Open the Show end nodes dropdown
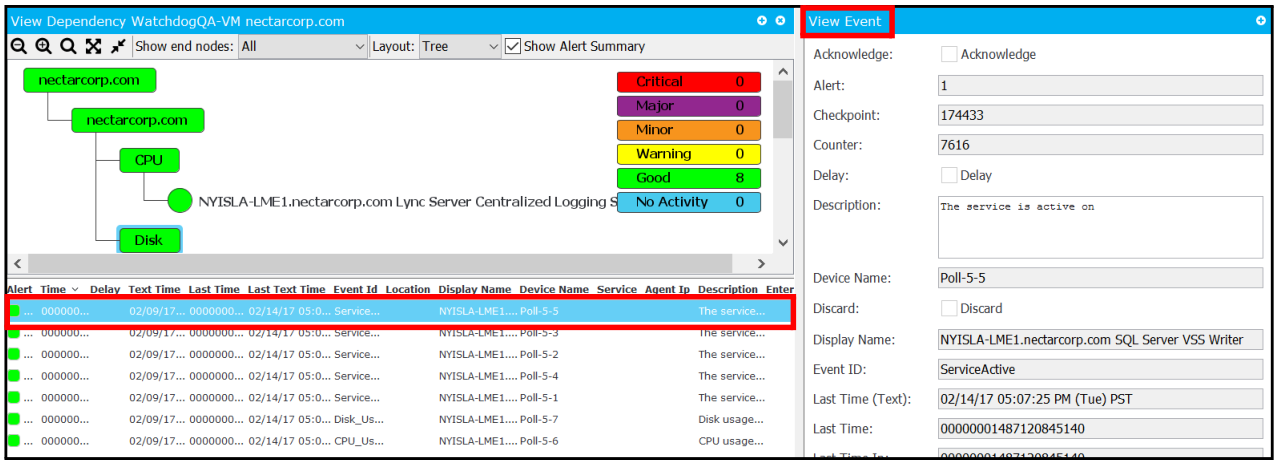1278x465 pixels. coord(303,46)
